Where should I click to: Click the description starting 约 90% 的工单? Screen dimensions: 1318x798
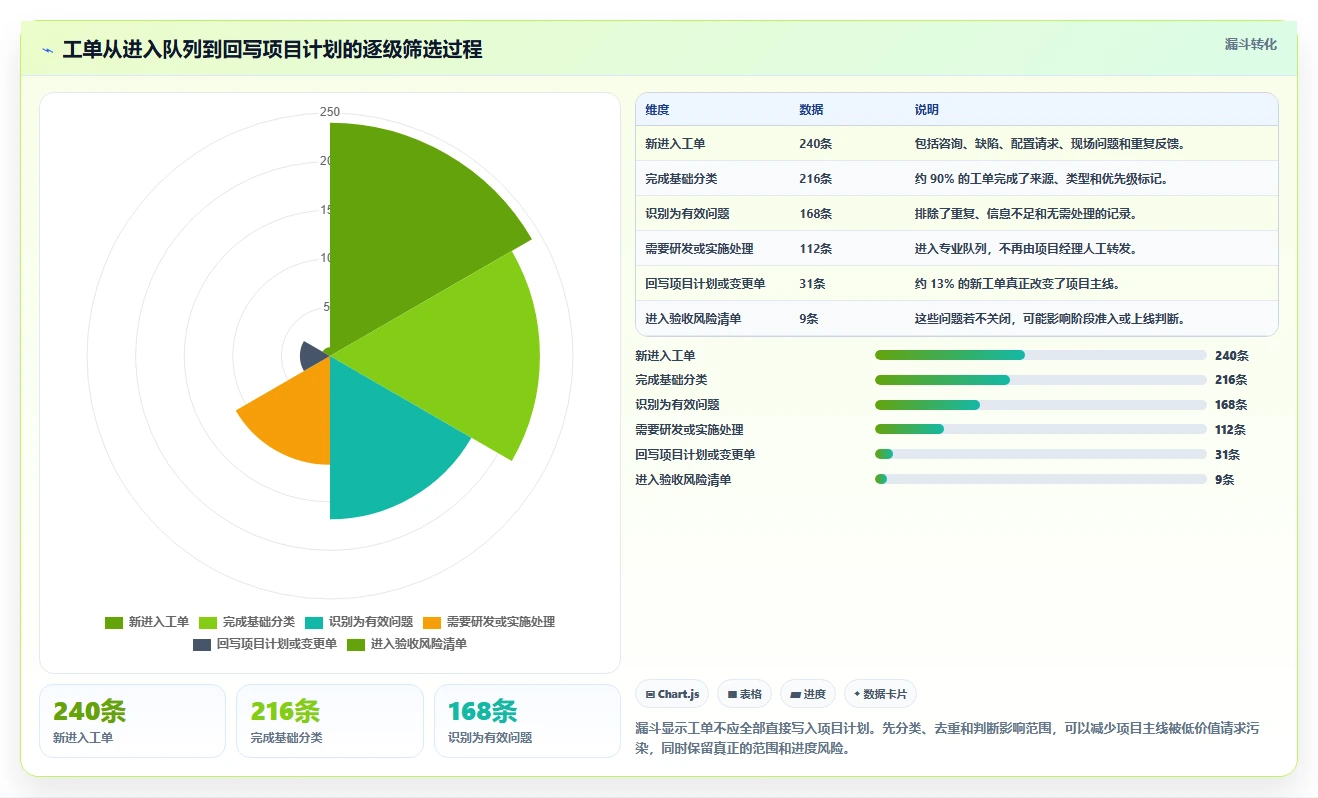pyautogui.click(x=1041, y=179)
